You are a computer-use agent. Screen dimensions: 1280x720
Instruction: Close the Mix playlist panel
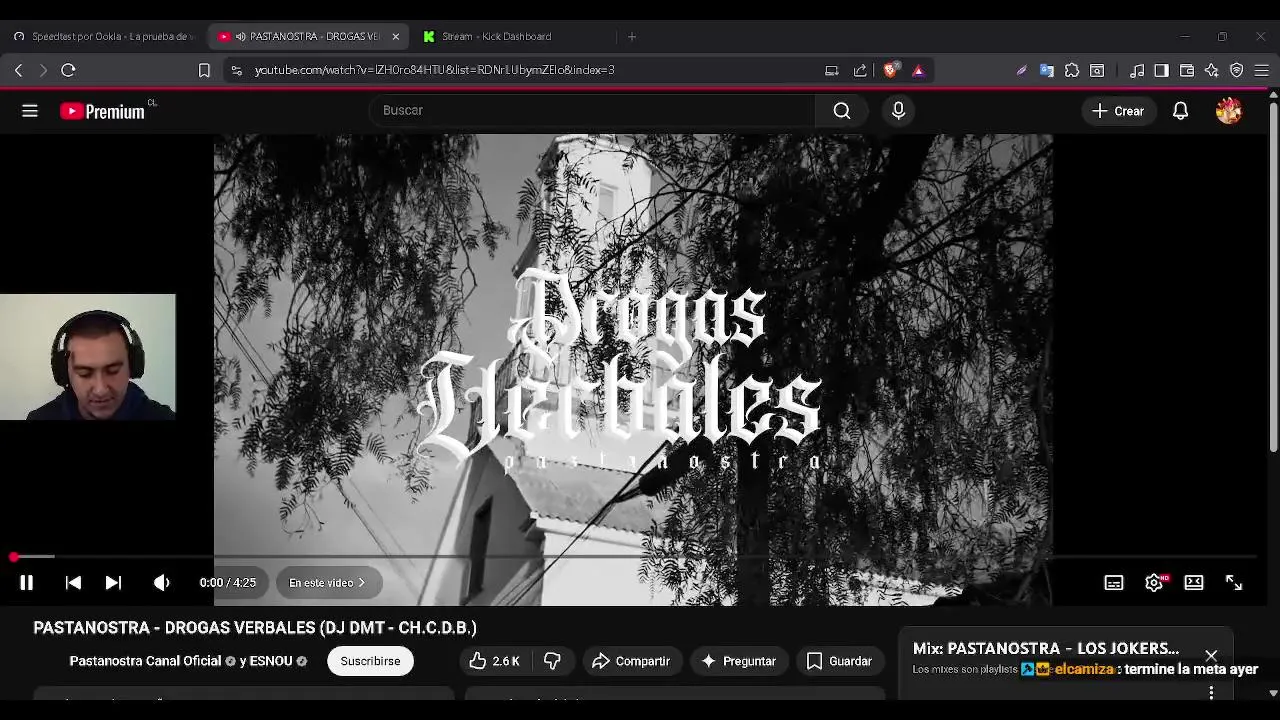click(1211, 656)
